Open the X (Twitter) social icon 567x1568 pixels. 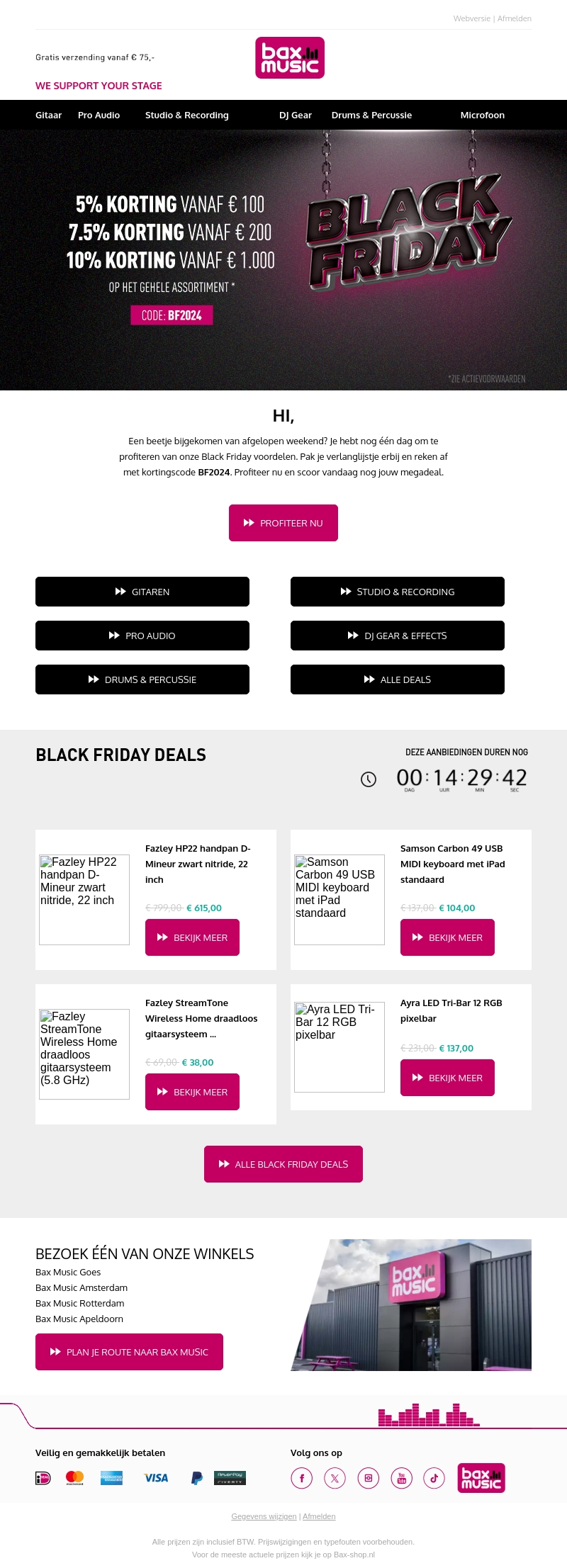point(335,1478)
